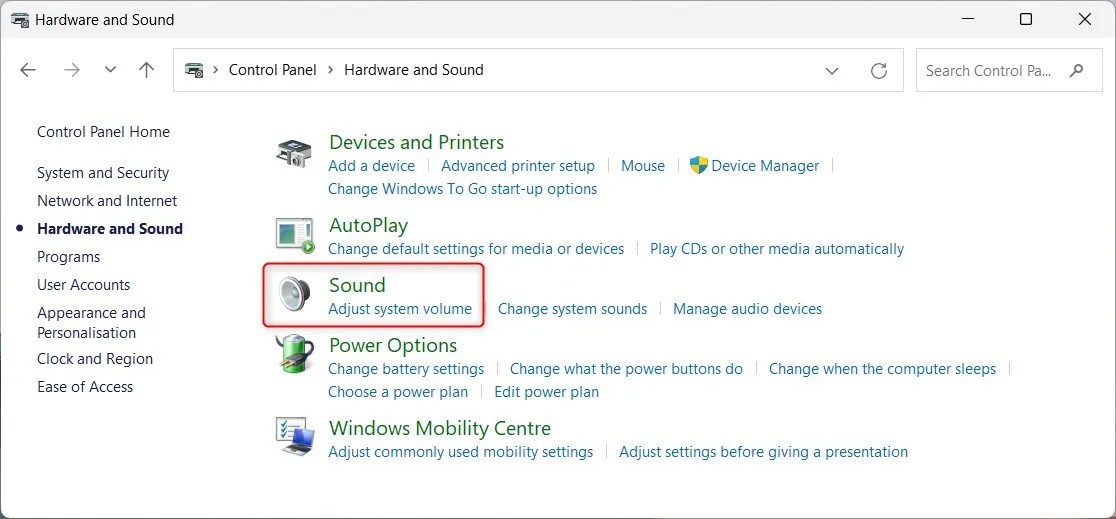Open Control Panel Home
Viewport: 1116px width, 519px height.
103,132
